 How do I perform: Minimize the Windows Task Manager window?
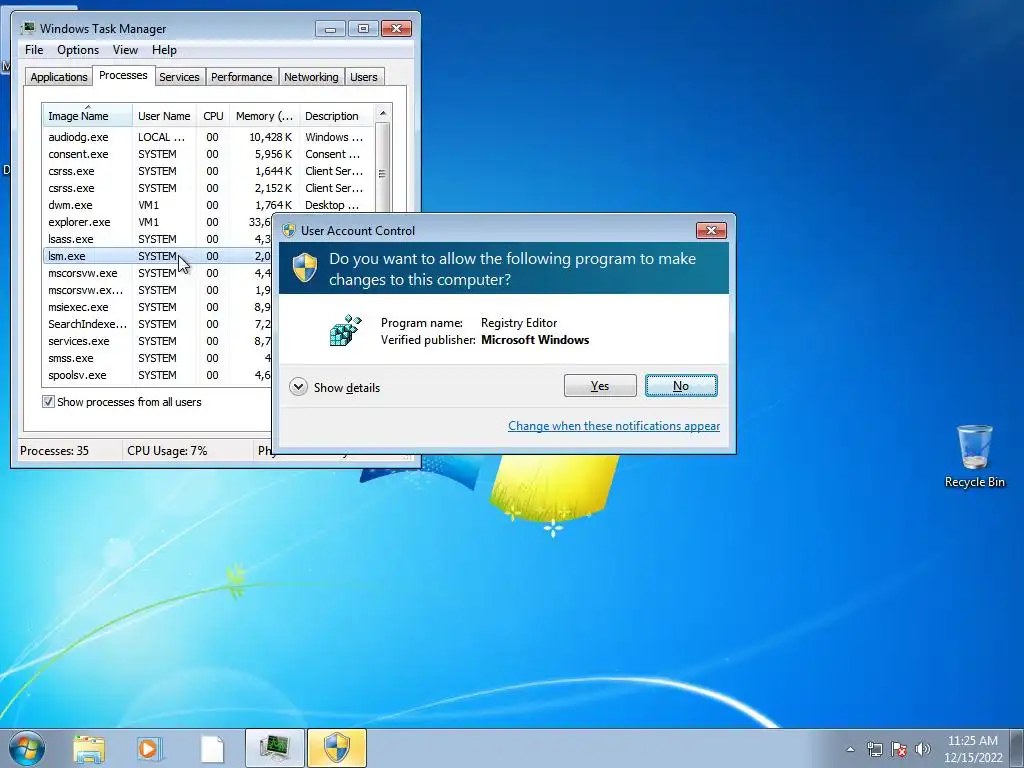(x=330, y=29)
